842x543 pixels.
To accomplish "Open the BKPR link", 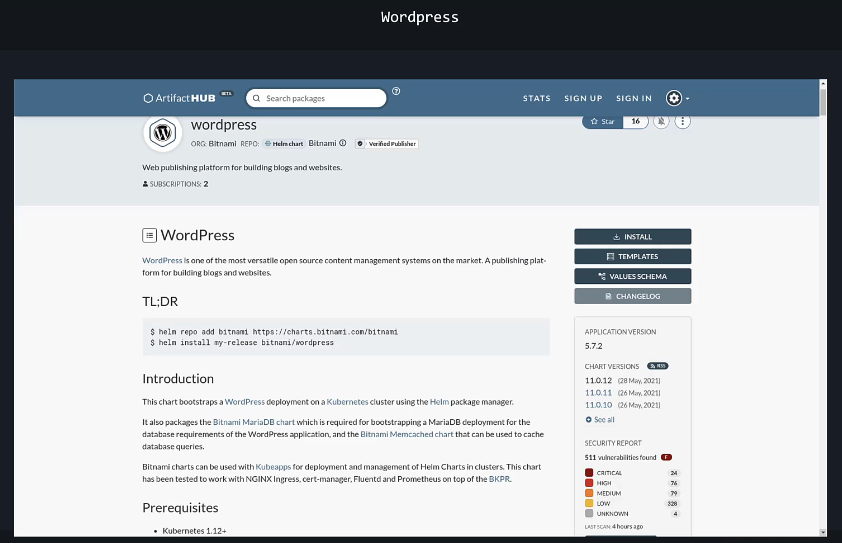I will [499, 479].
